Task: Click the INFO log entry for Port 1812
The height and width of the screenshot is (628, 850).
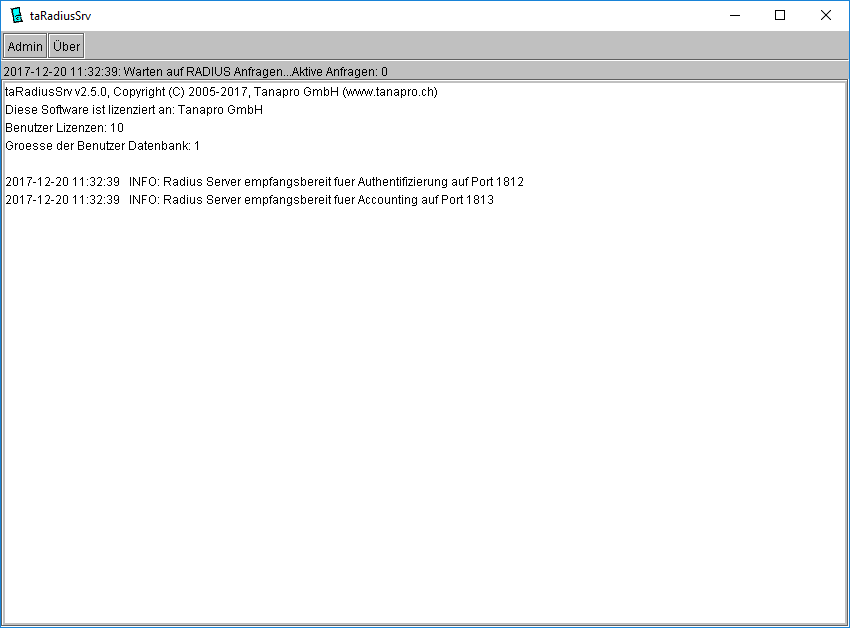Action: click(x=265, y=182)
